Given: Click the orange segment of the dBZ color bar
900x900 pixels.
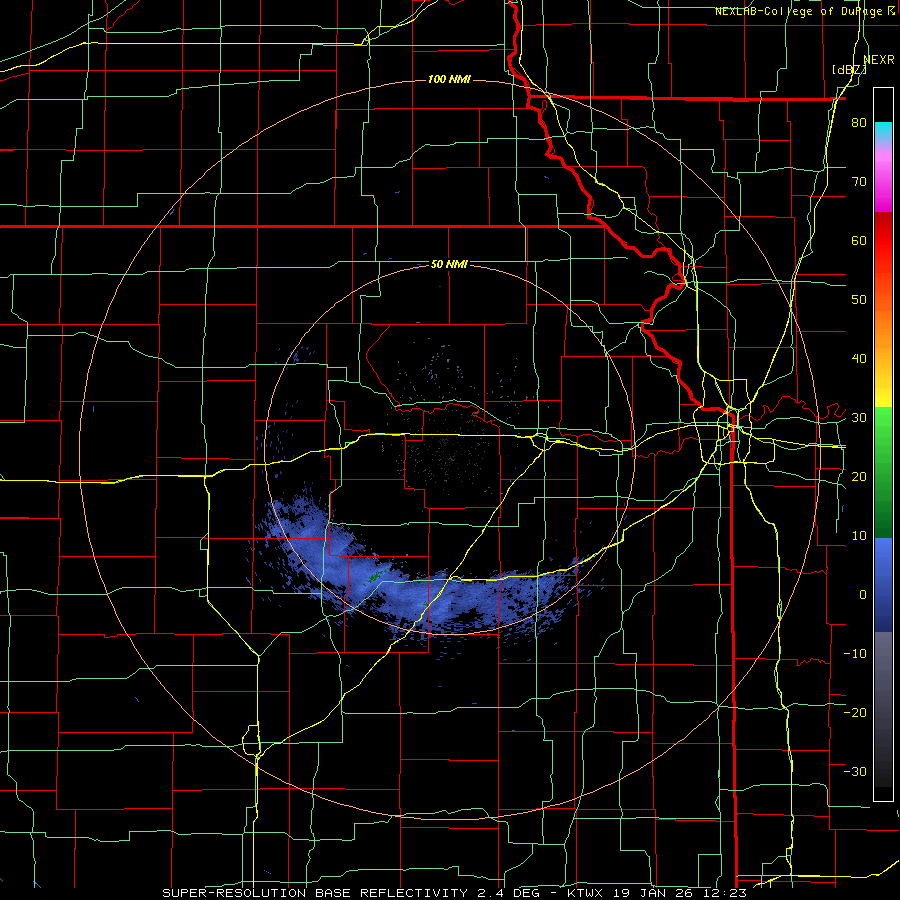Looking at the screenshot, I should pos(883,330).
